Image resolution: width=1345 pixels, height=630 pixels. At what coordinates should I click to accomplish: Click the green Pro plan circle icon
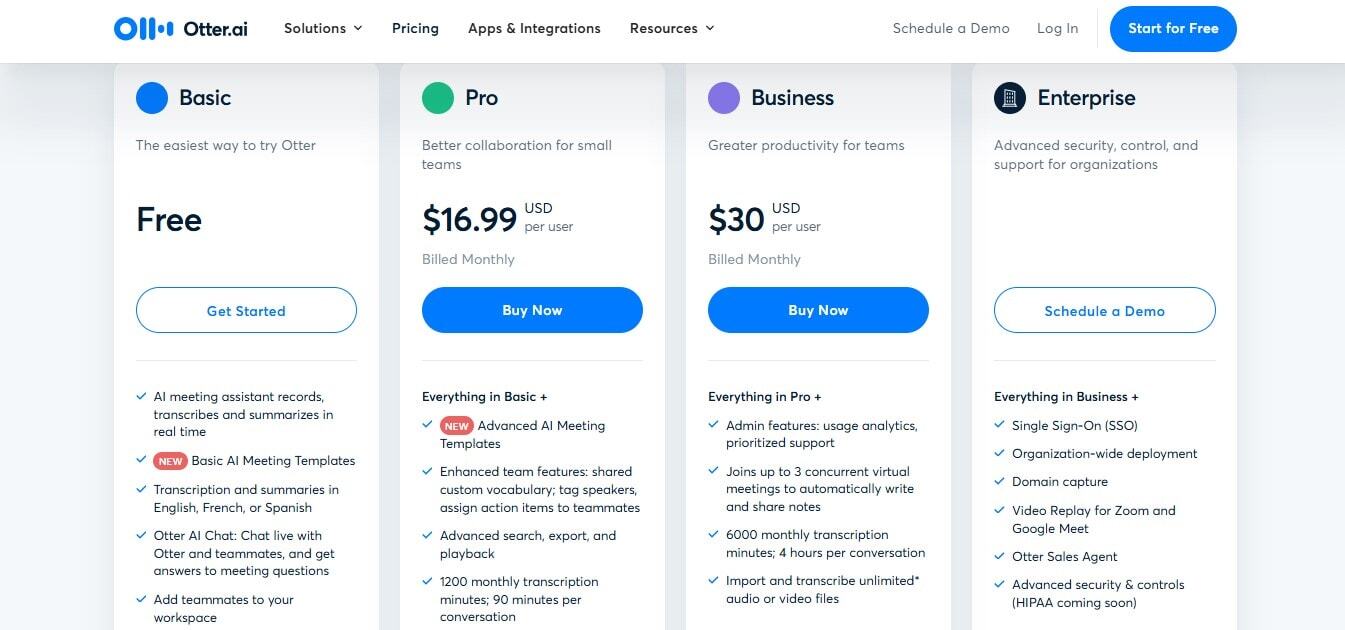click(438, 98)
